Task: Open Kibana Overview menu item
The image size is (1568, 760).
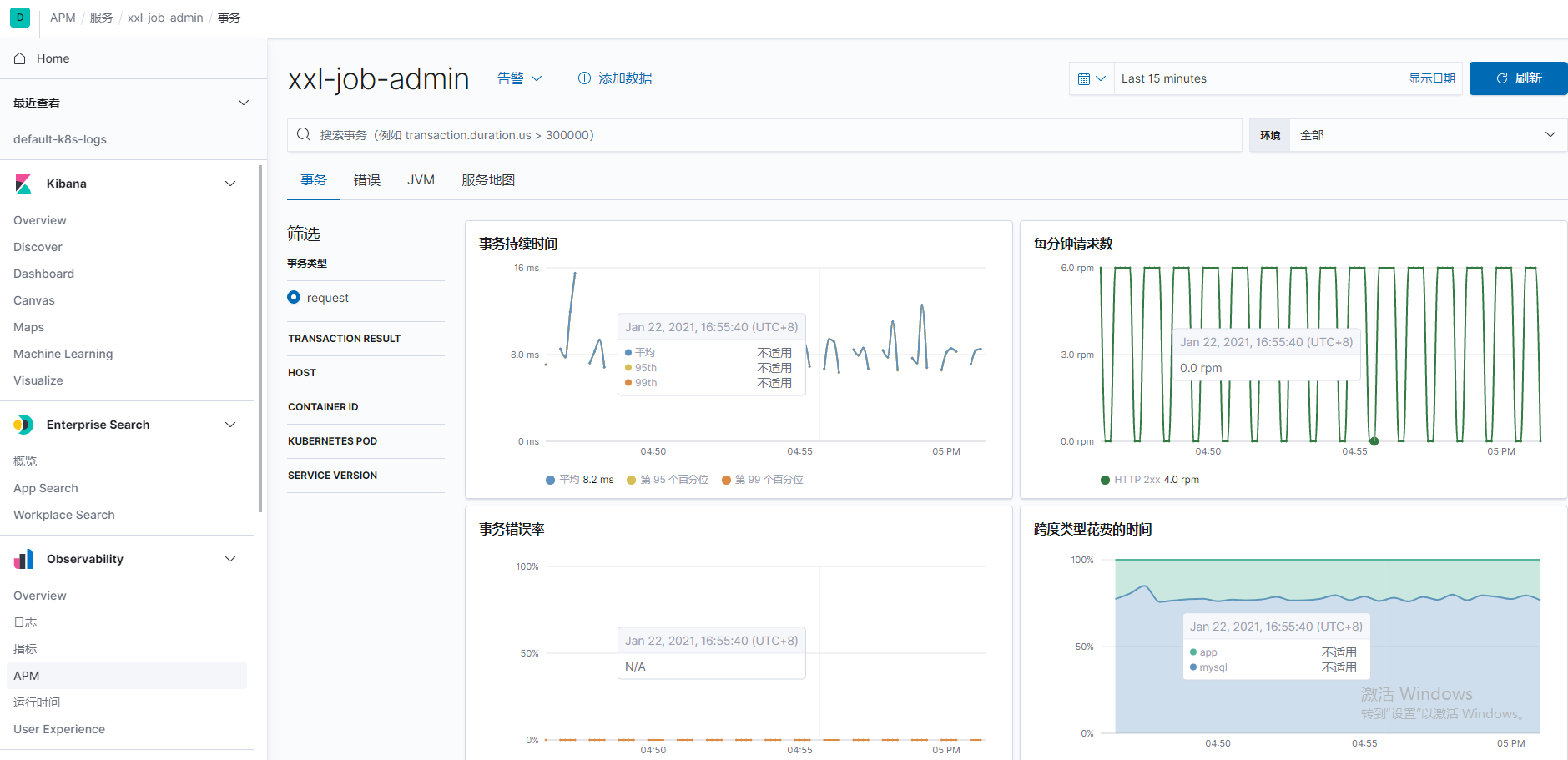Action: pos(40,220)
